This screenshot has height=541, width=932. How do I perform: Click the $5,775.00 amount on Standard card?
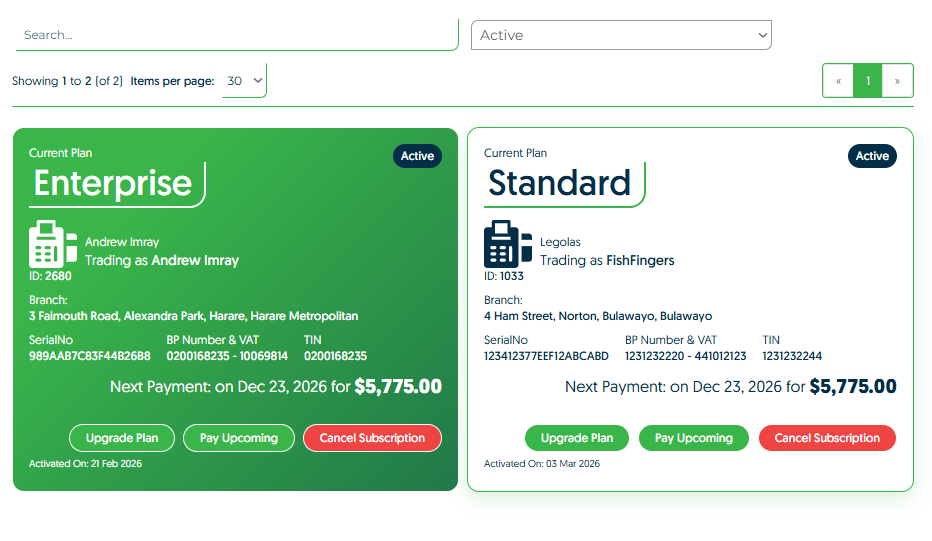pos(852,387)
